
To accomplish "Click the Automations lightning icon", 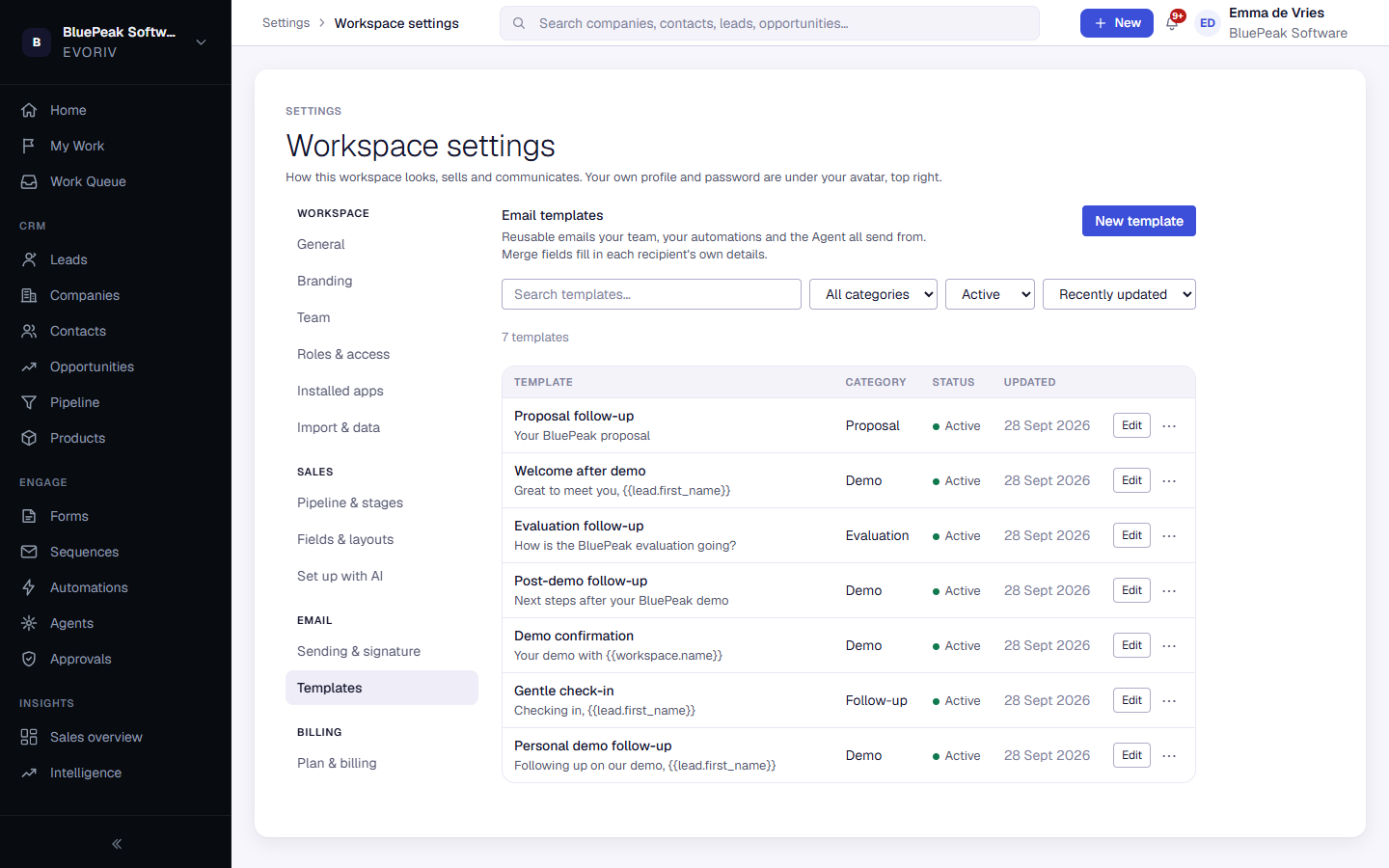I will pyautogui.click(x=29, y=587).
